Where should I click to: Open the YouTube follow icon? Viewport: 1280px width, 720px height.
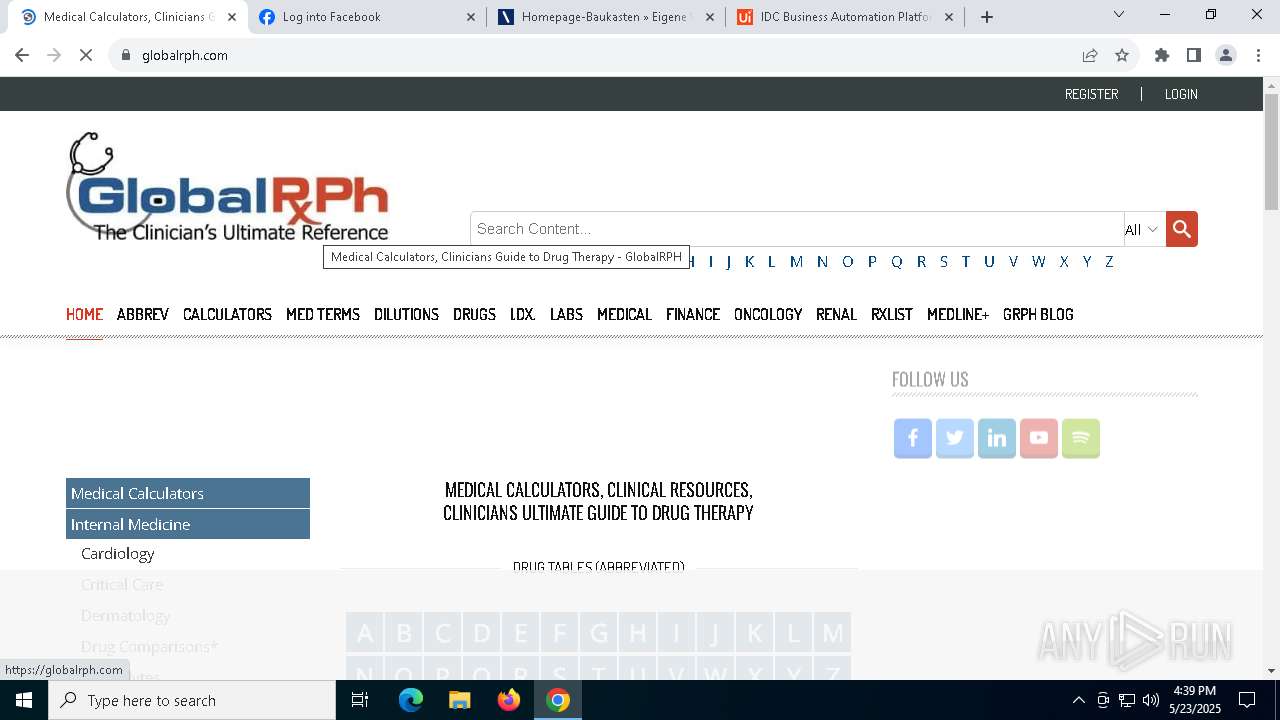(1039, 438)
